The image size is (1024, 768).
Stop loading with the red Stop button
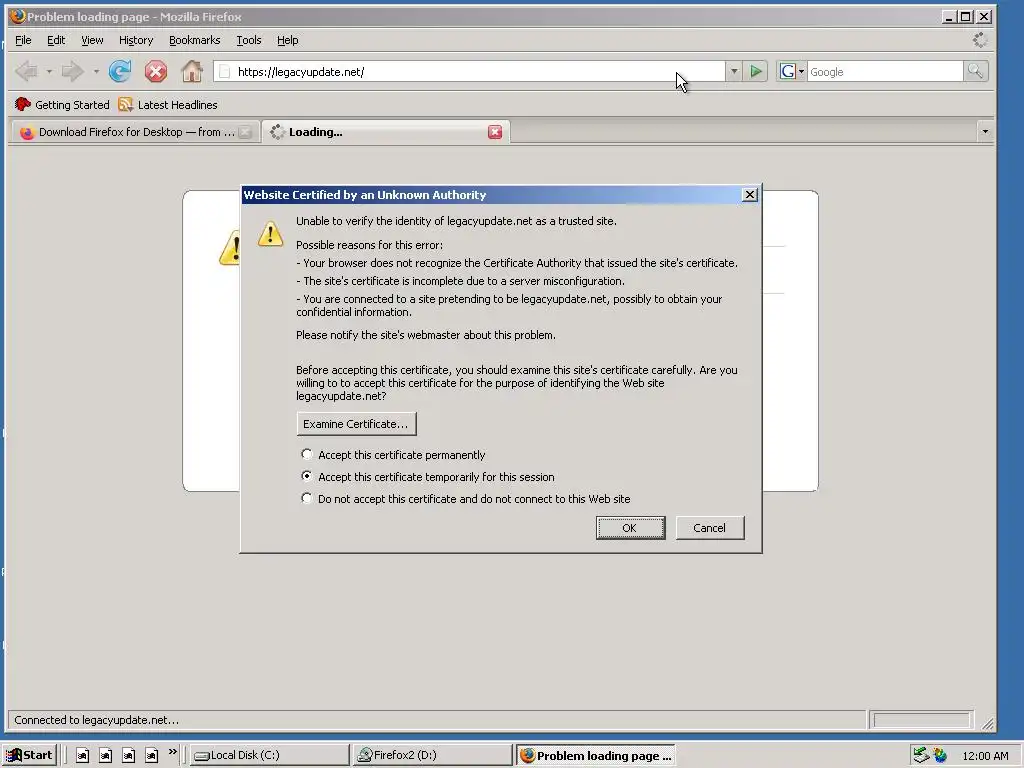(155, 71)
